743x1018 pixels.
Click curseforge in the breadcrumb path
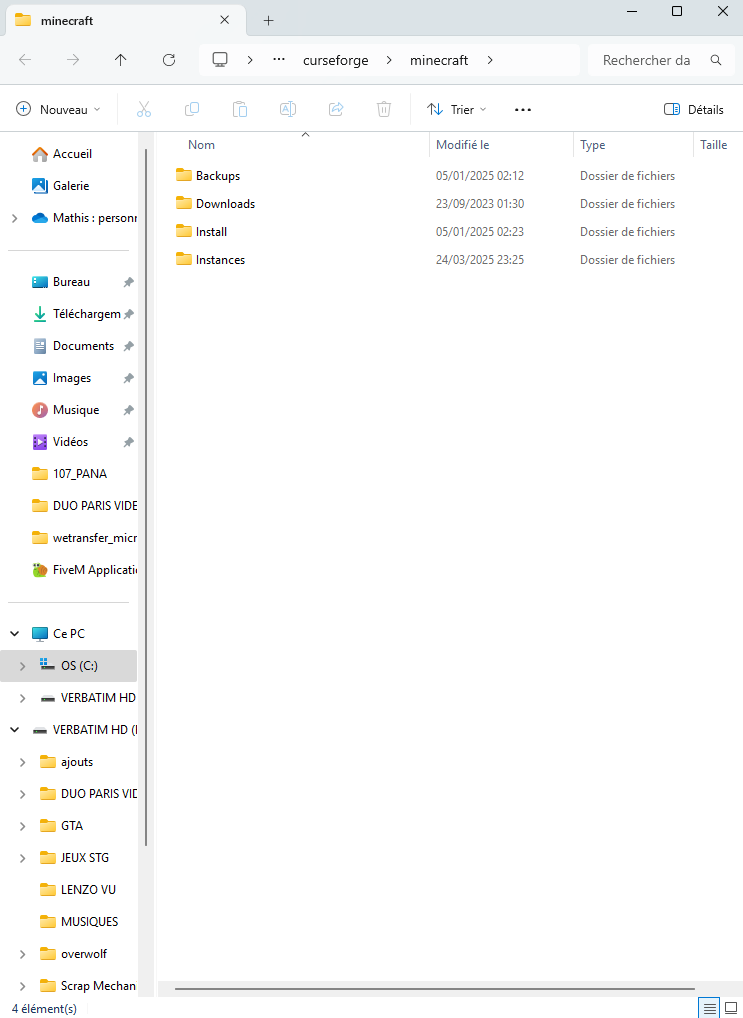pyautogui.click(x=336, y=60)
